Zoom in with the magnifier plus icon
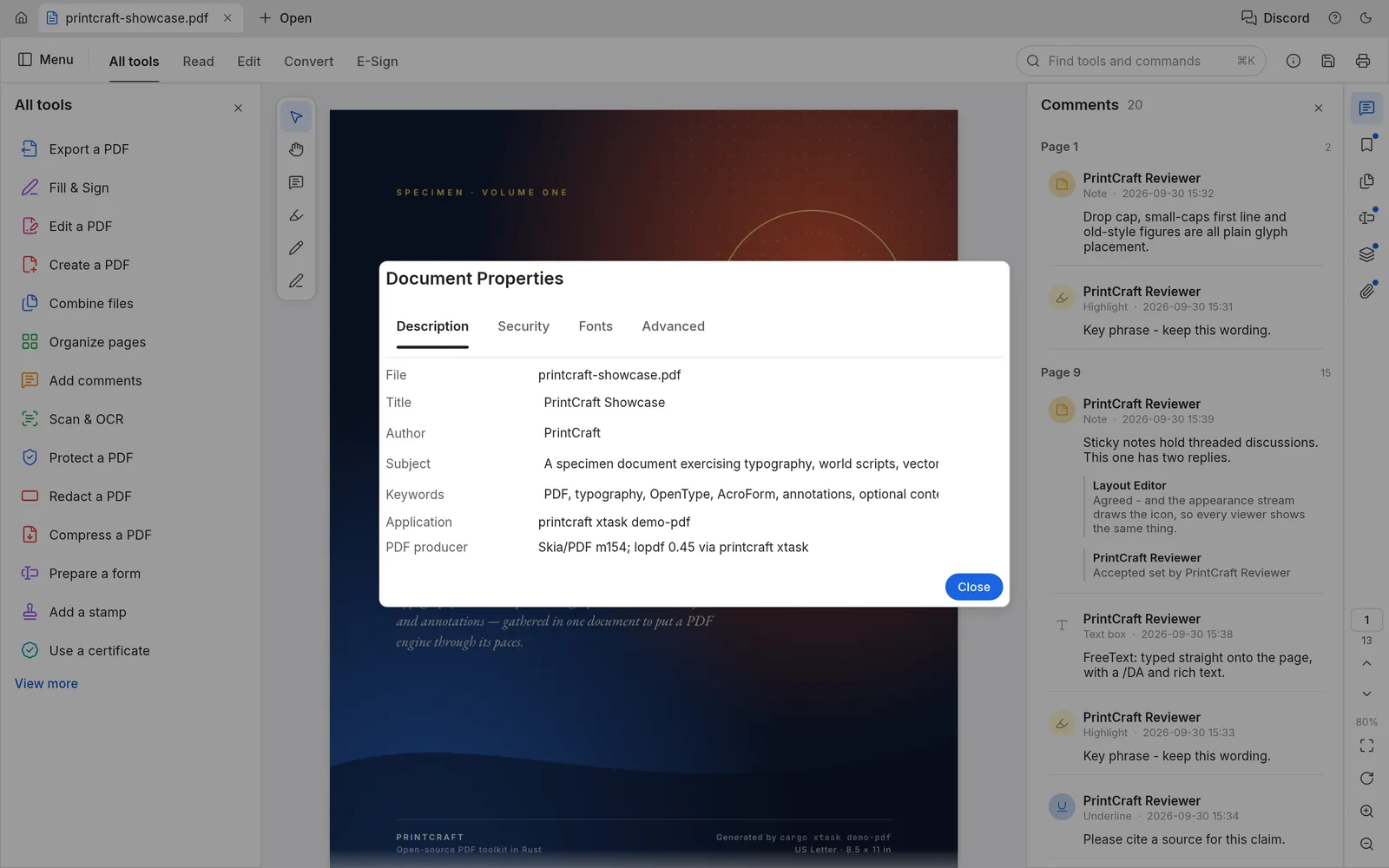Image resolution: width=1389 pixels, height=868 pixels. 1366,812
